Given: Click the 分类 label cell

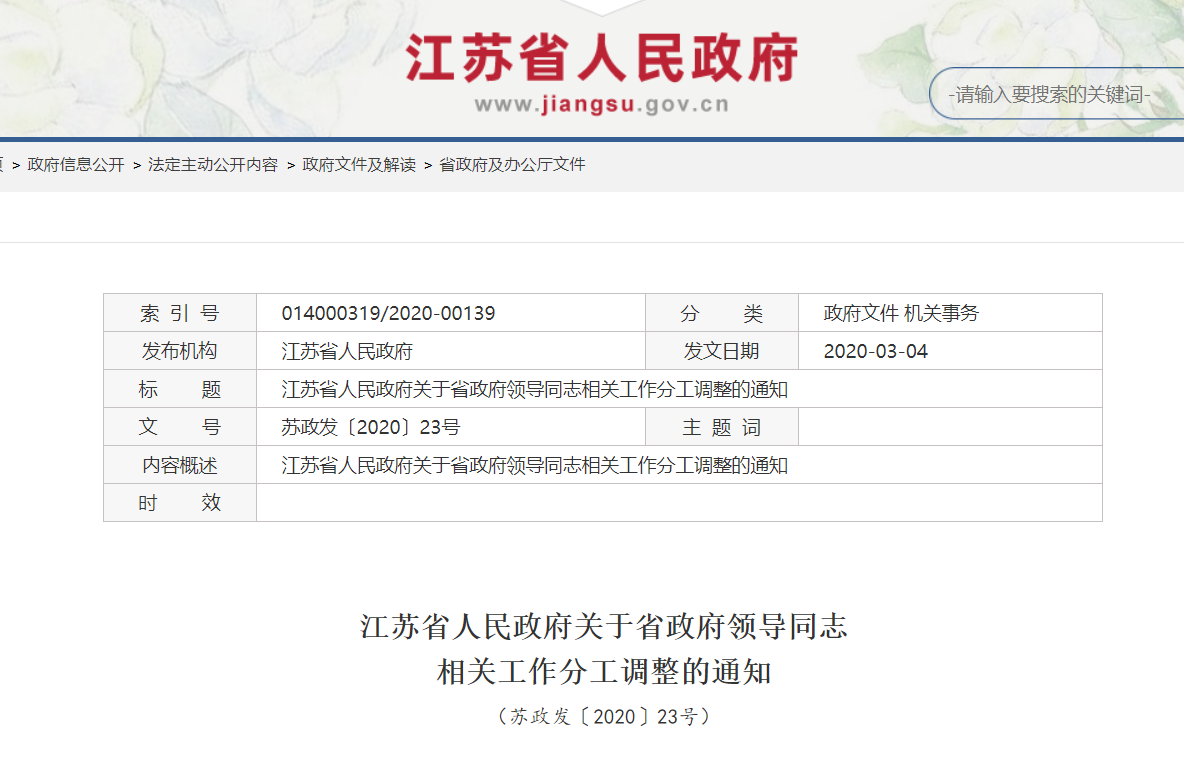Looking at the screenshot, I should coord(721,314).
